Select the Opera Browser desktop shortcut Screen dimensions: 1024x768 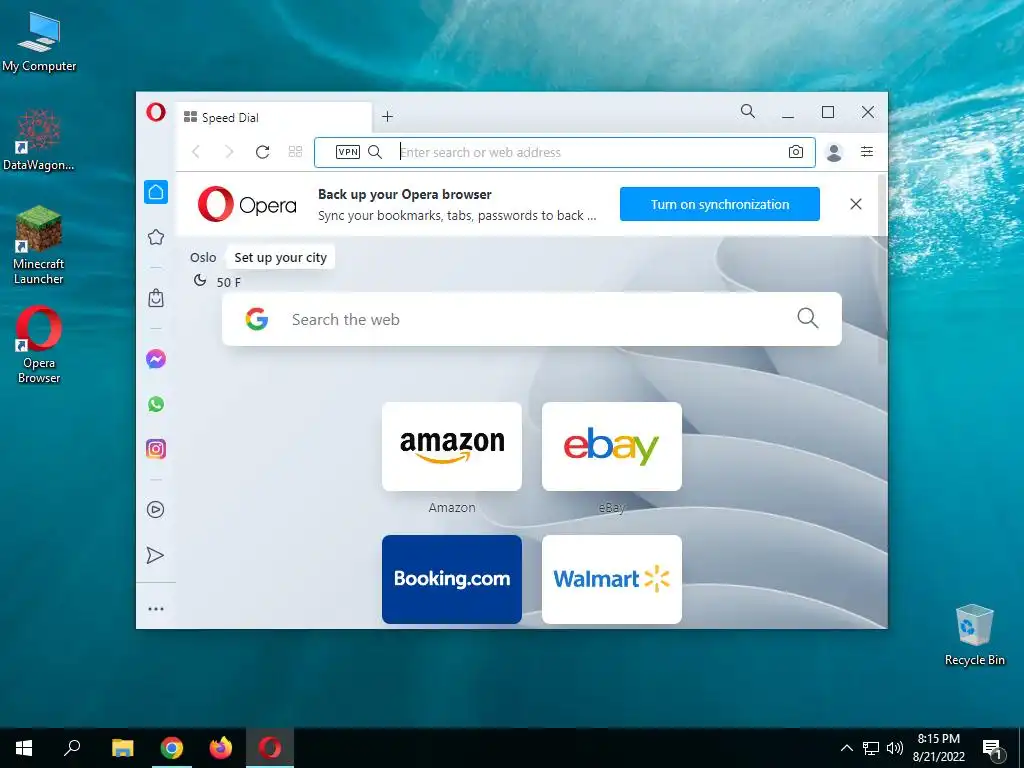click(x=39, y=345)
